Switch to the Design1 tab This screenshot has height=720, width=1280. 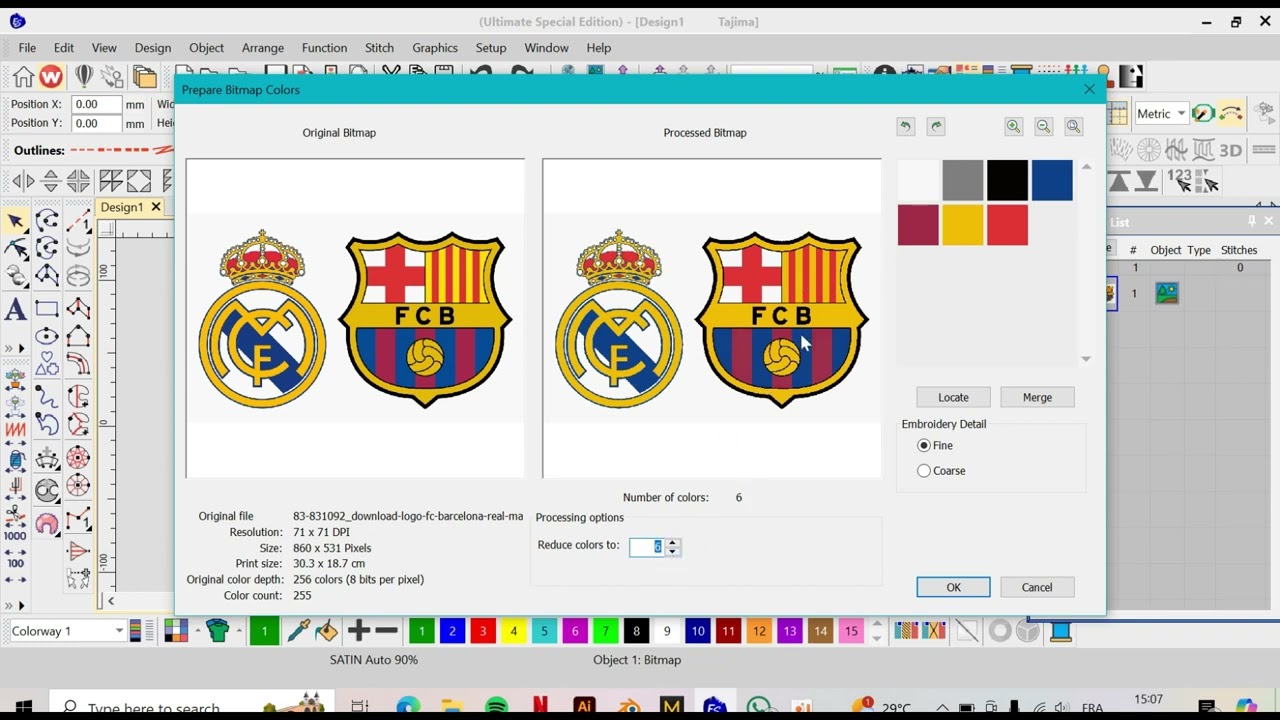coord(122,207)
